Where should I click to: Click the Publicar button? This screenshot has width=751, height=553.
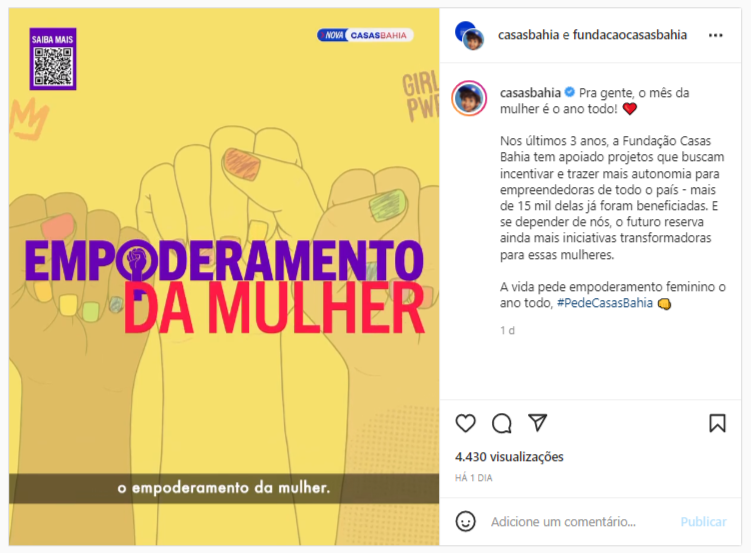click(x=703, y=521)
